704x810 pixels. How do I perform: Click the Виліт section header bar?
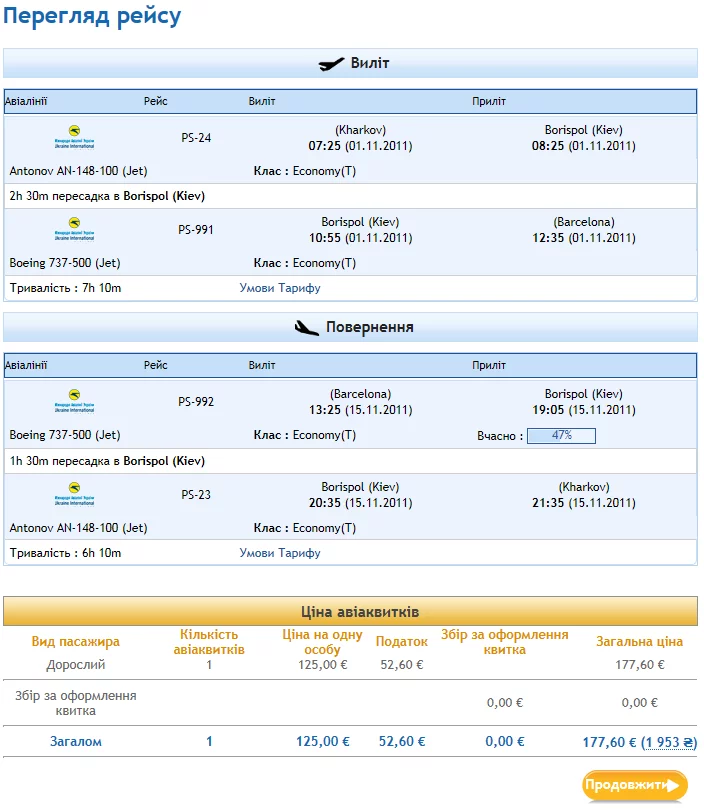350,63
